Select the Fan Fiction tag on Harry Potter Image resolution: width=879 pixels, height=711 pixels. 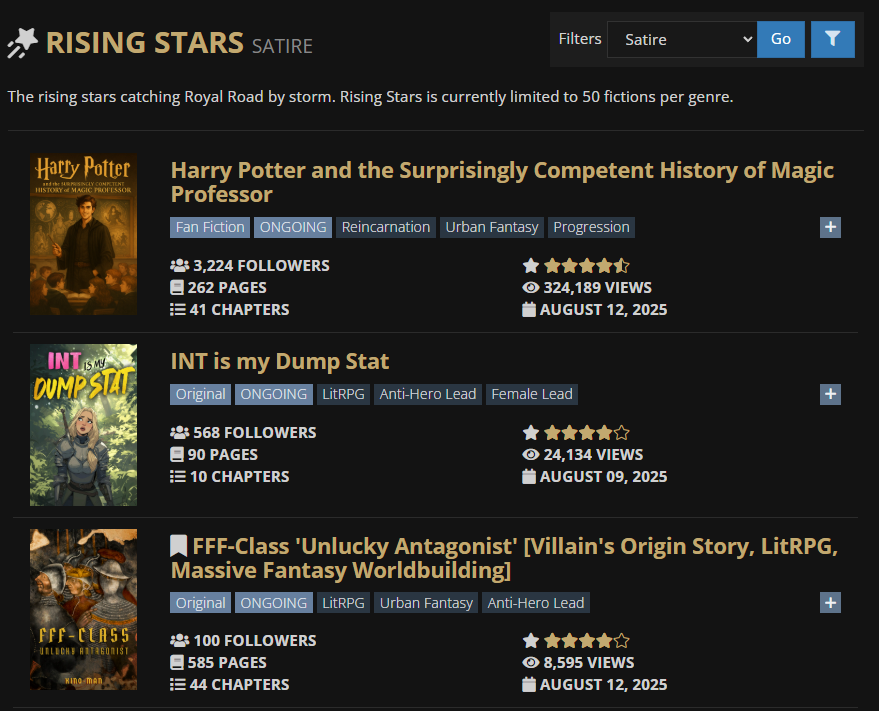(x=210, y=227)
